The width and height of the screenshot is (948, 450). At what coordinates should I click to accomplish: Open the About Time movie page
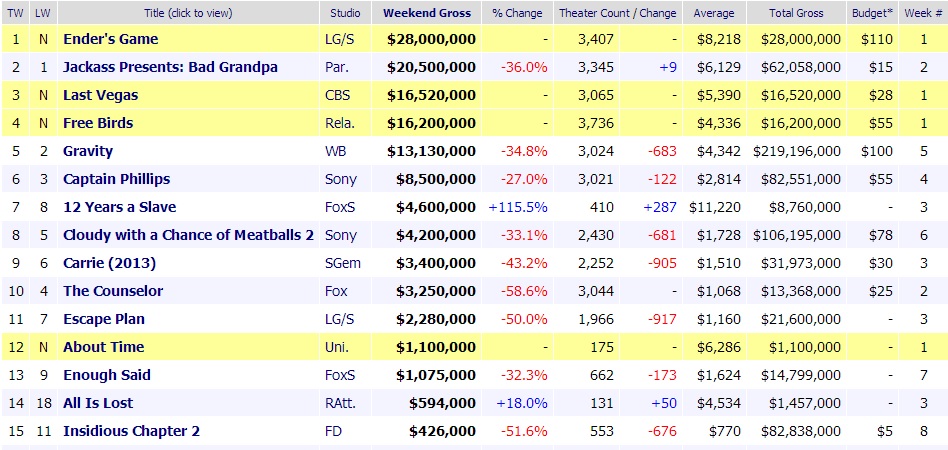point(103,347)
